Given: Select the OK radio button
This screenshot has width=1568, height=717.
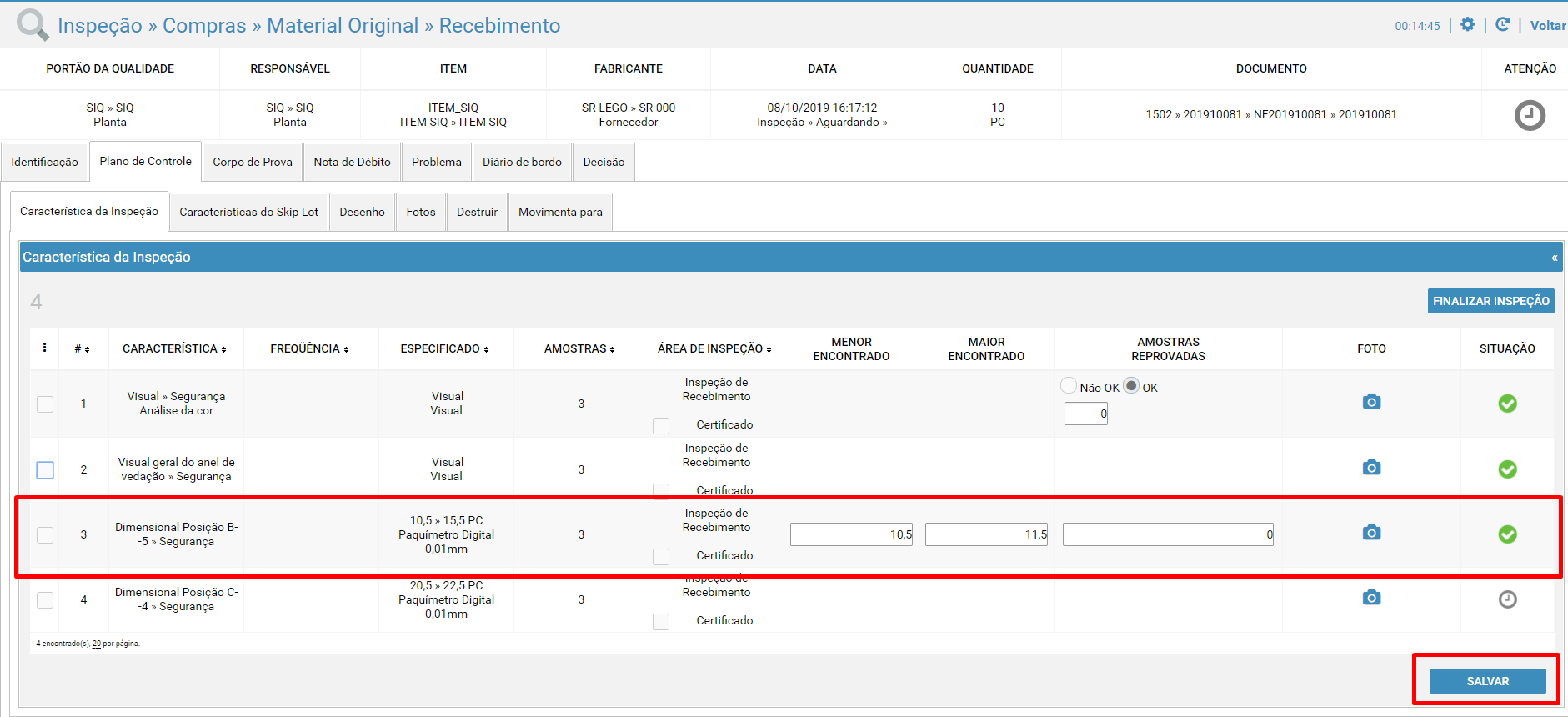Looking at the screenshot, I should [1131, 385].
